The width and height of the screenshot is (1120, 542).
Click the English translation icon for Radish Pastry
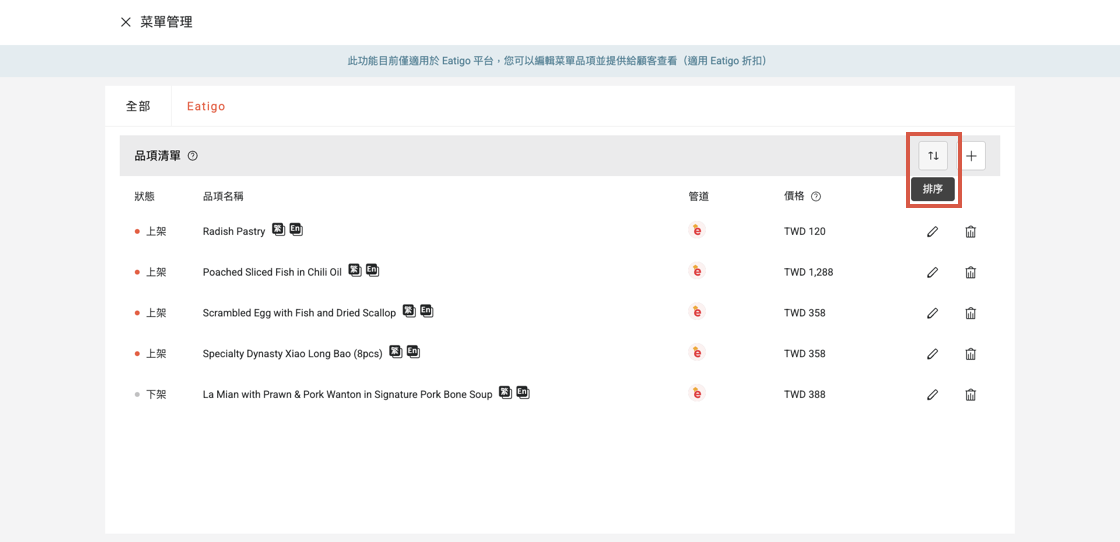pos(296,230)
